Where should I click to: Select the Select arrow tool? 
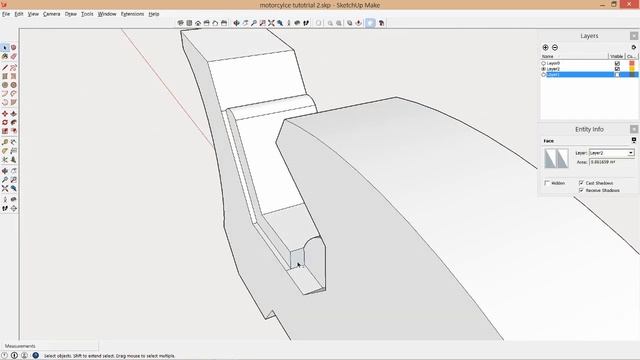pos(5,48)
